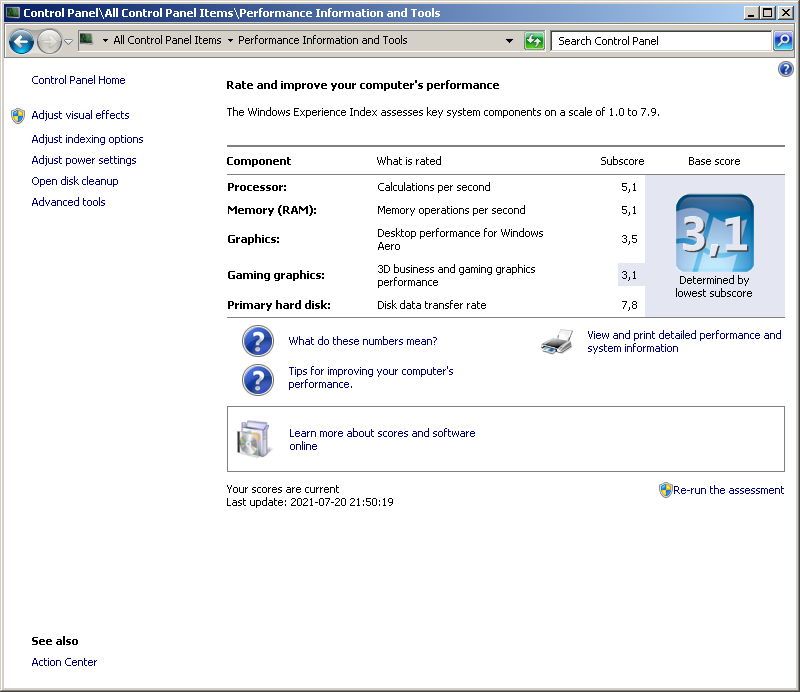Expand the All Control Panel Items chevron
Viewport: 800px width, 692px height.
tap(230, 40)
